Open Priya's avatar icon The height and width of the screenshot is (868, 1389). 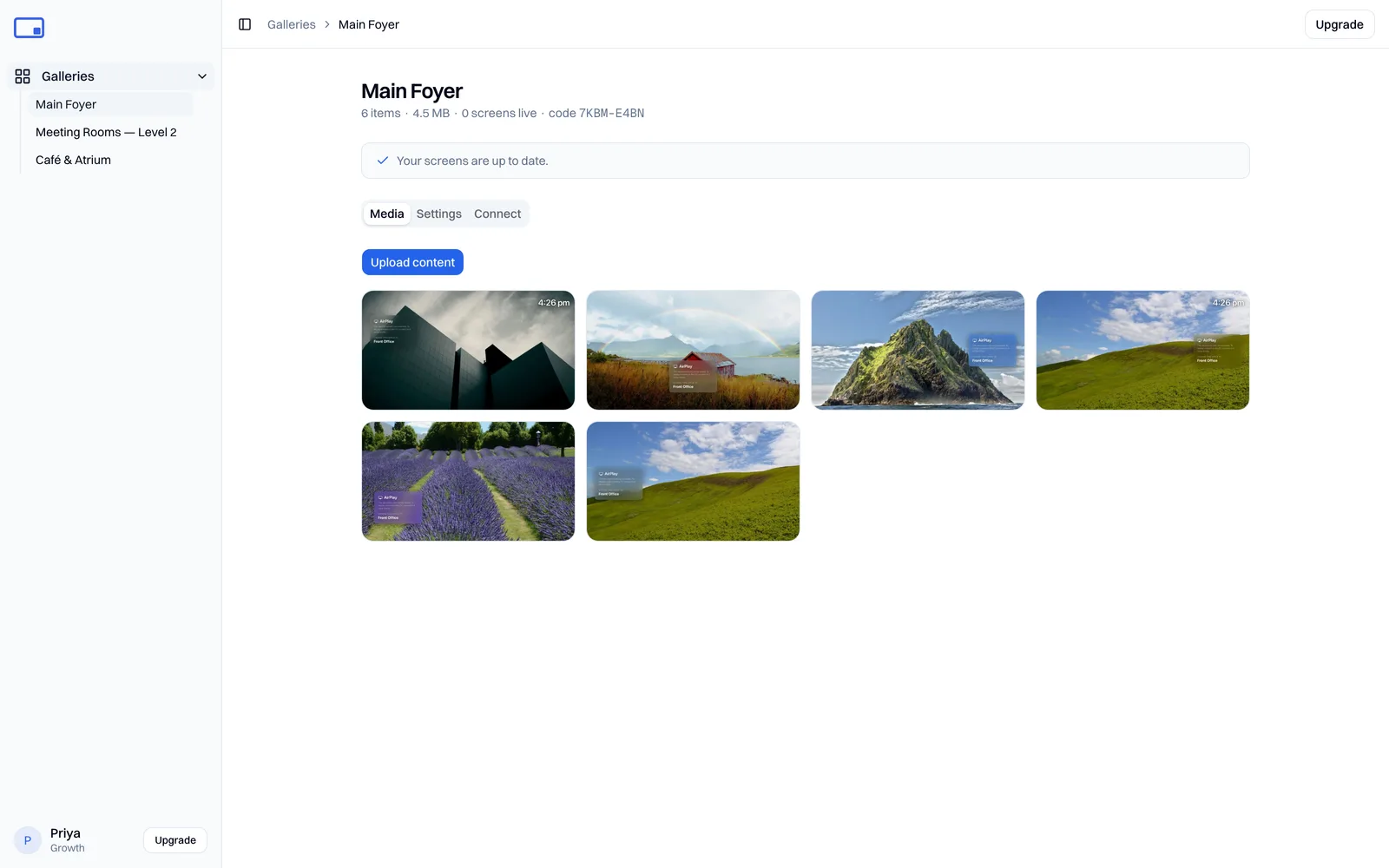pyautogui.click(x=28, y=840)
